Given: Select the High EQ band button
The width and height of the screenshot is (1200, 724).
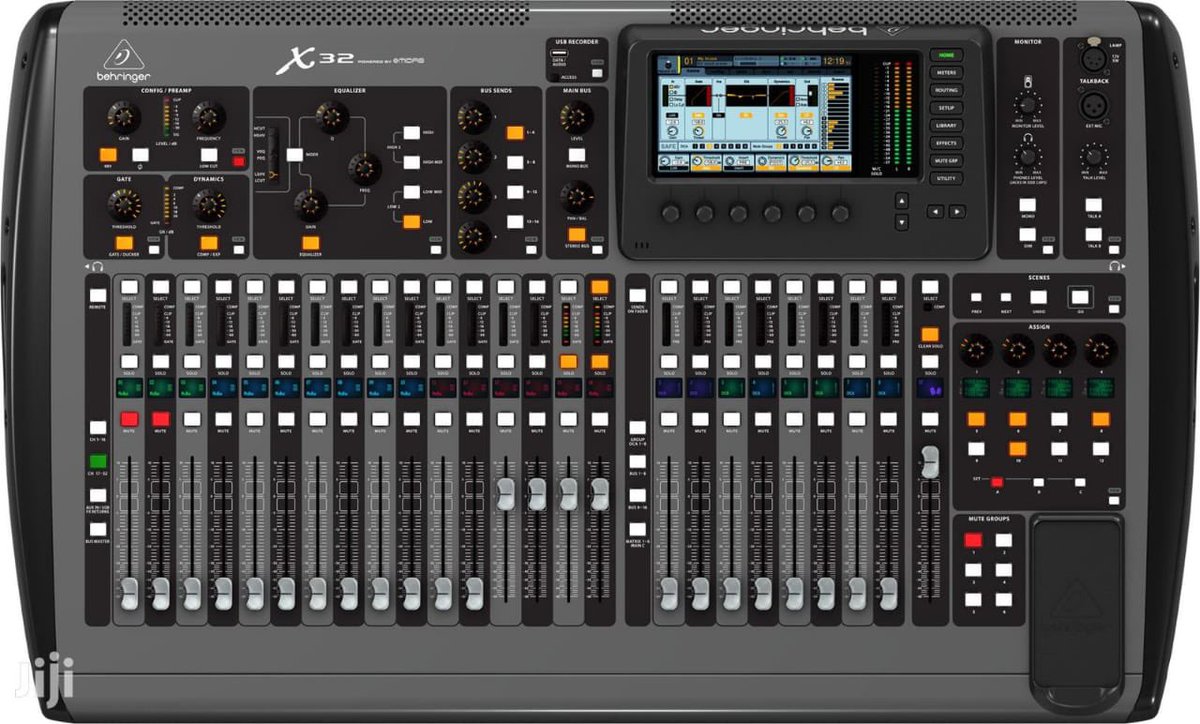Looking at the screenshot, I should [412, 133].
